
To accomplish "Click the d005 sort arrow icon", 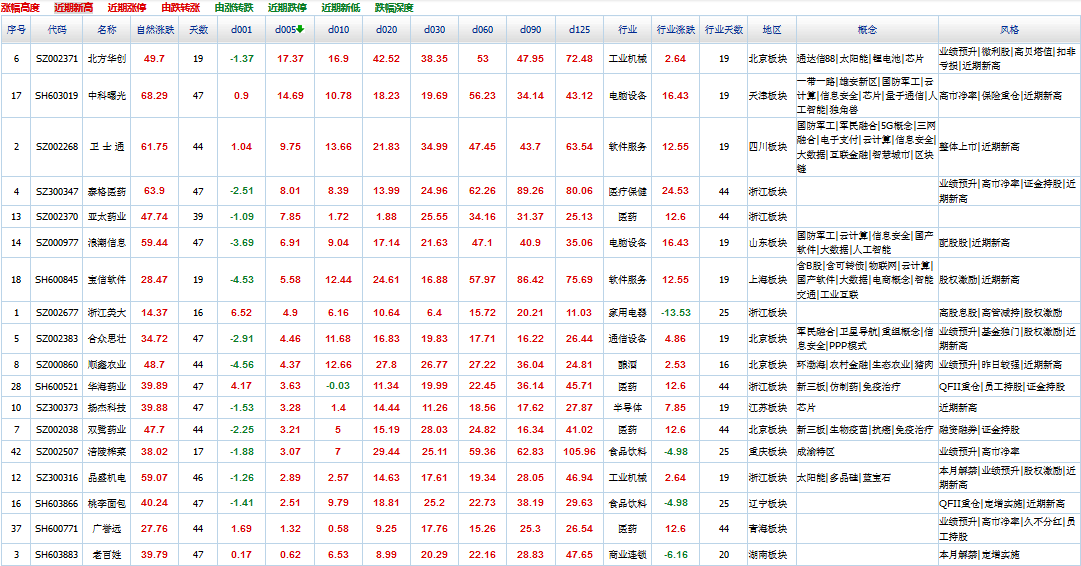I will pos(301,30).
